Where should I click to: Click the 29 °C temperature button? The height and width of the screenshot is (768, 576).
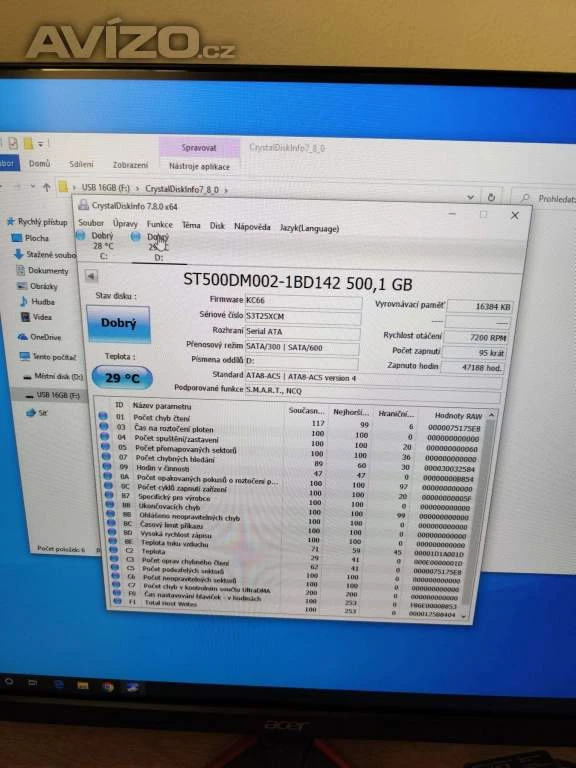click(122, 378)
